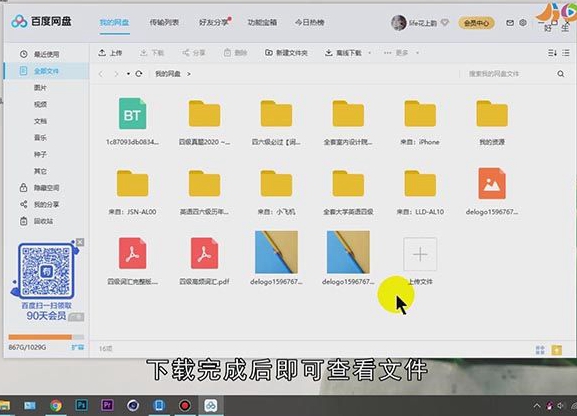Open the settings gear icon

[x=523, y=23]
